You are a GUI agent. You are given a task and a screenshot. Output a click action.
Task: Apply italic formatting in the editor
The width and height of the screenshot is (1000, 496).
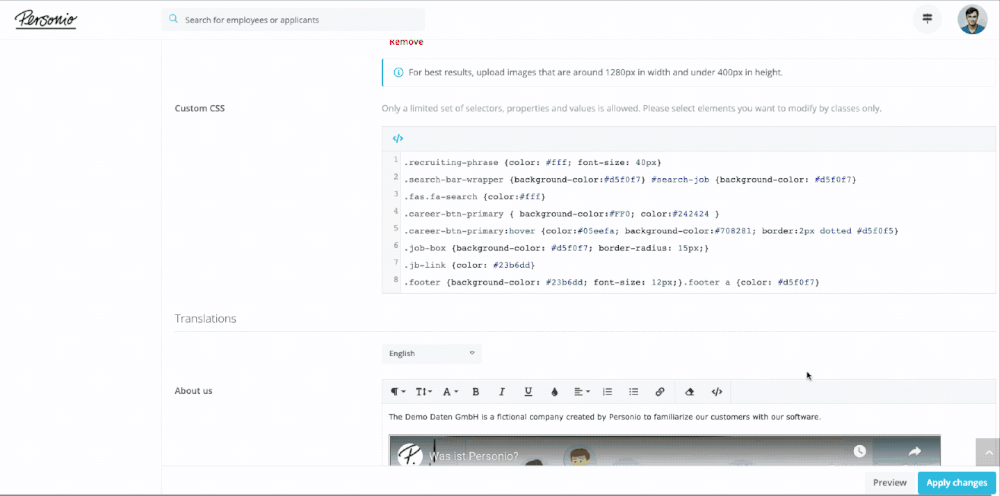point(502,392)
